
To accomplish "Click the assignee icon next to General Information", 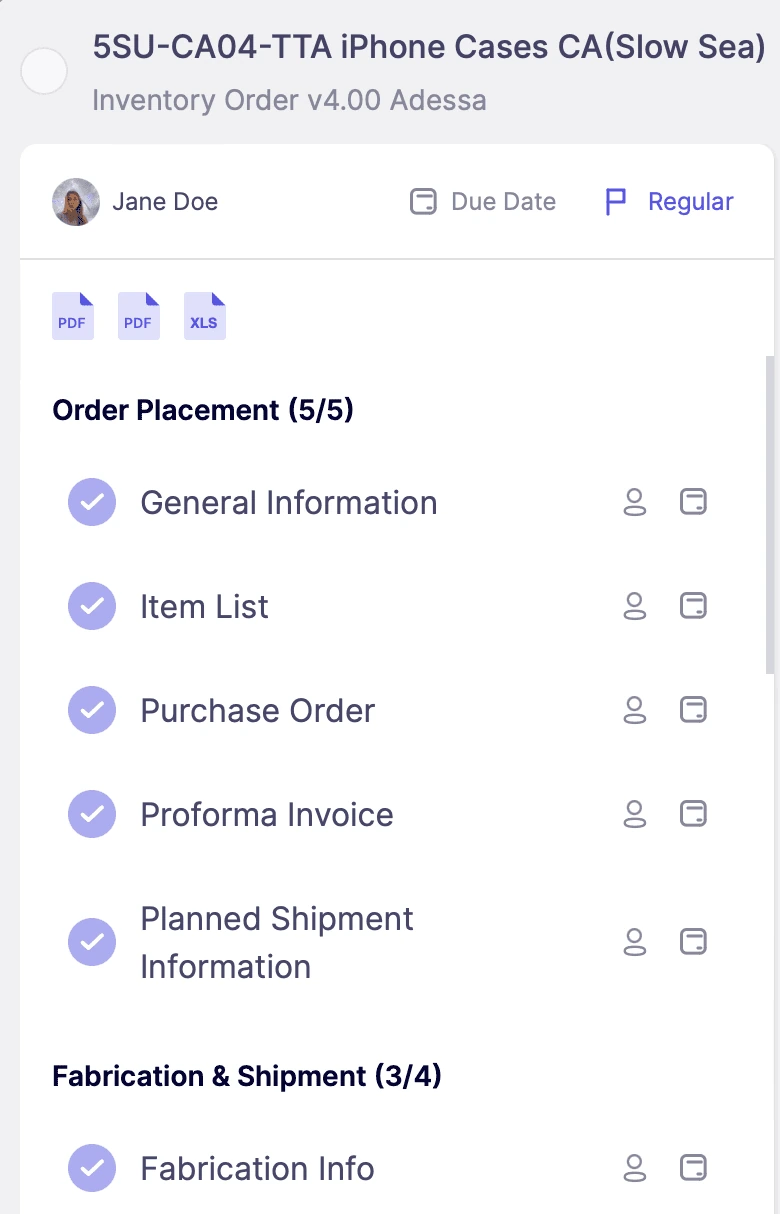I will tap(634, 503).
